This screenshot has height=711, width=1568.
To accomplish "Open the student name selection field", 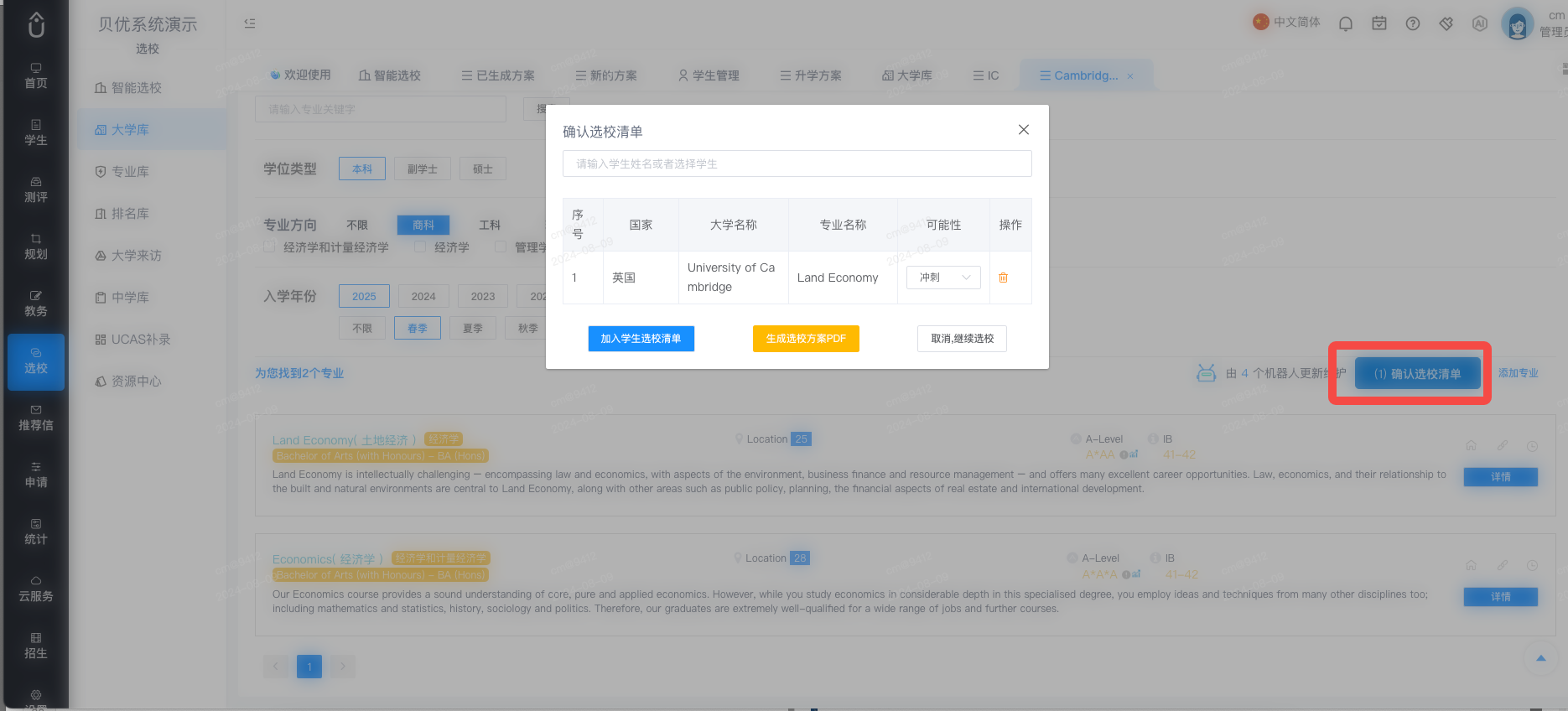I will pyautogui.click(x=797, y=163).
